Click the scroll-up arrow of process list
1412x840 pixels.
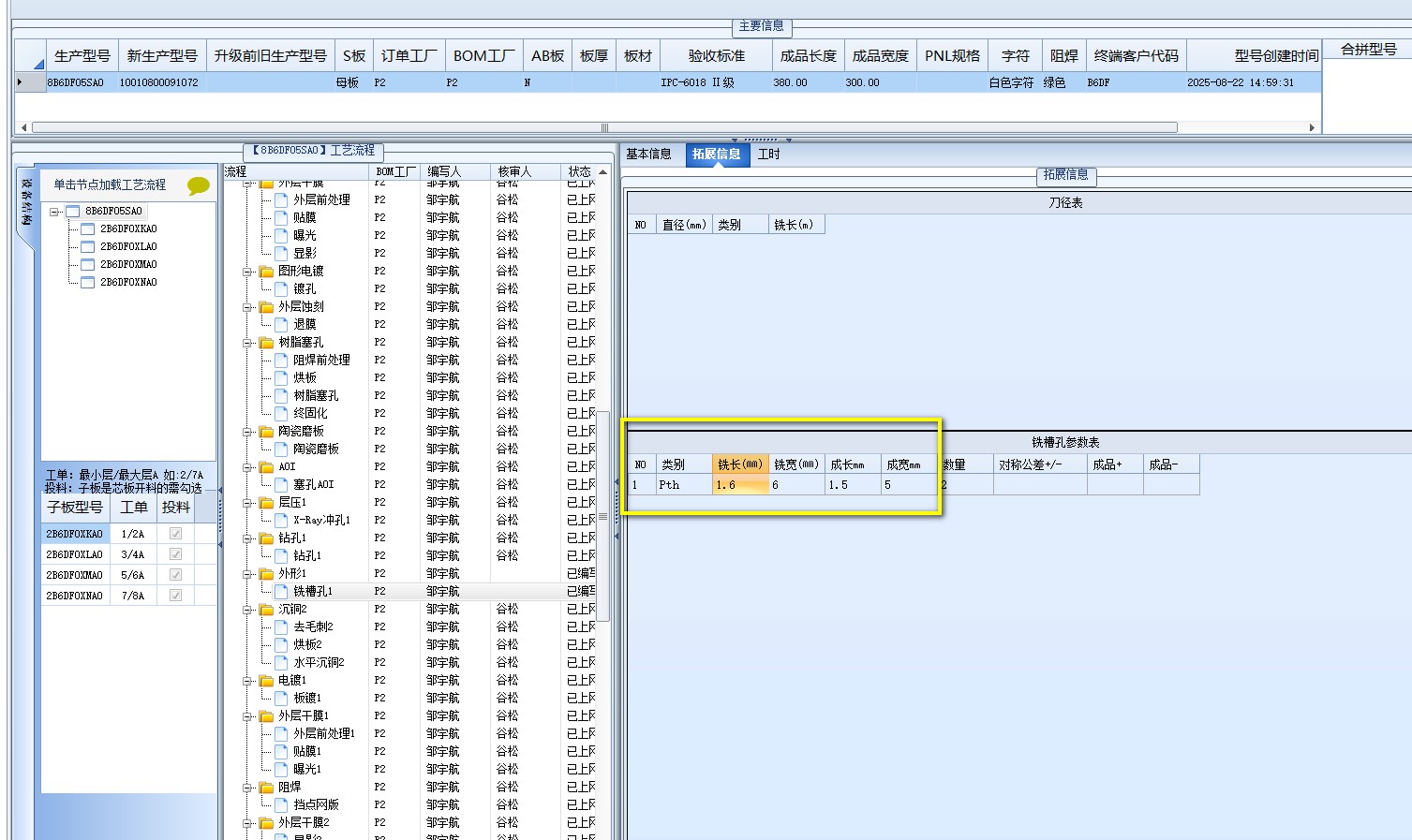[603, 172]
